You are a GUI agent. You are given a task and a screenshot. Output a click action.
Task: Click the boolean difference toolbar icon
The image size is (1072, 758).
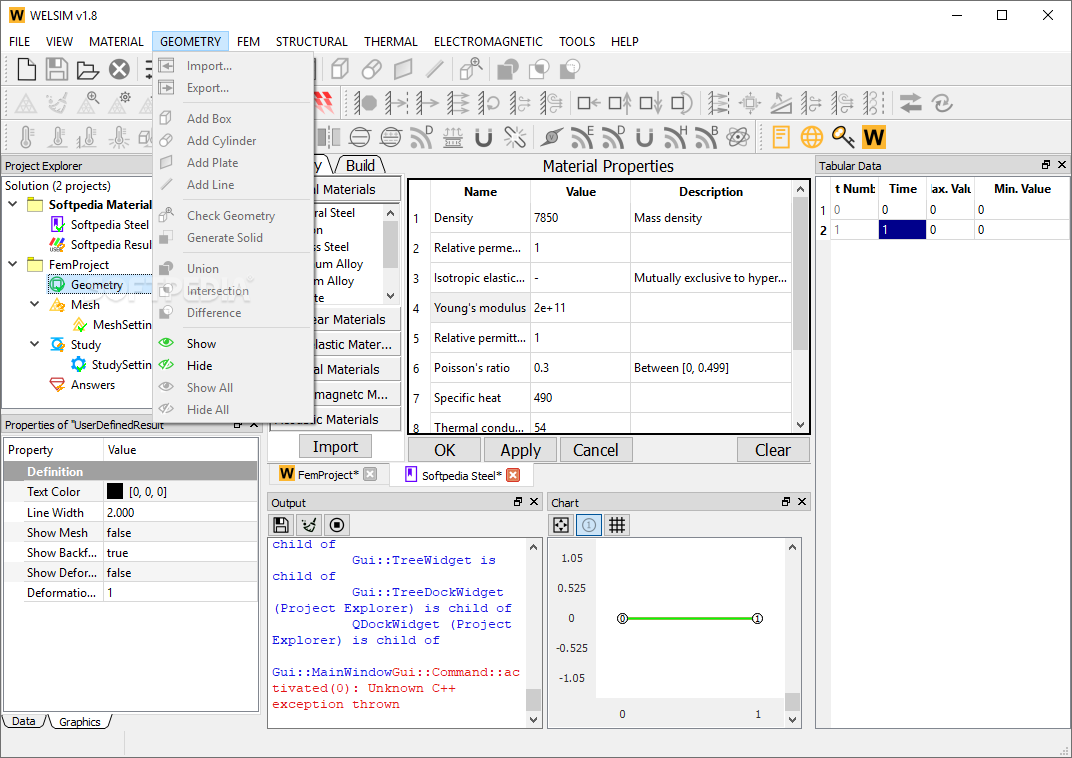[x=570, y=69]
